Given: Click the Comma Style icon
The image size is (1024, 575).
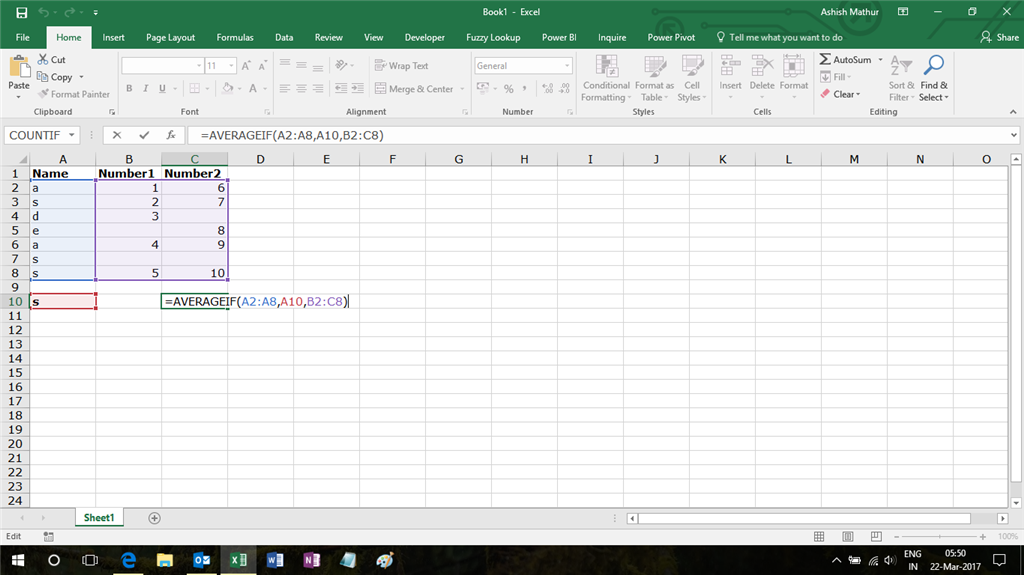Looking at the screenshot, I should (x=524, y=89).
